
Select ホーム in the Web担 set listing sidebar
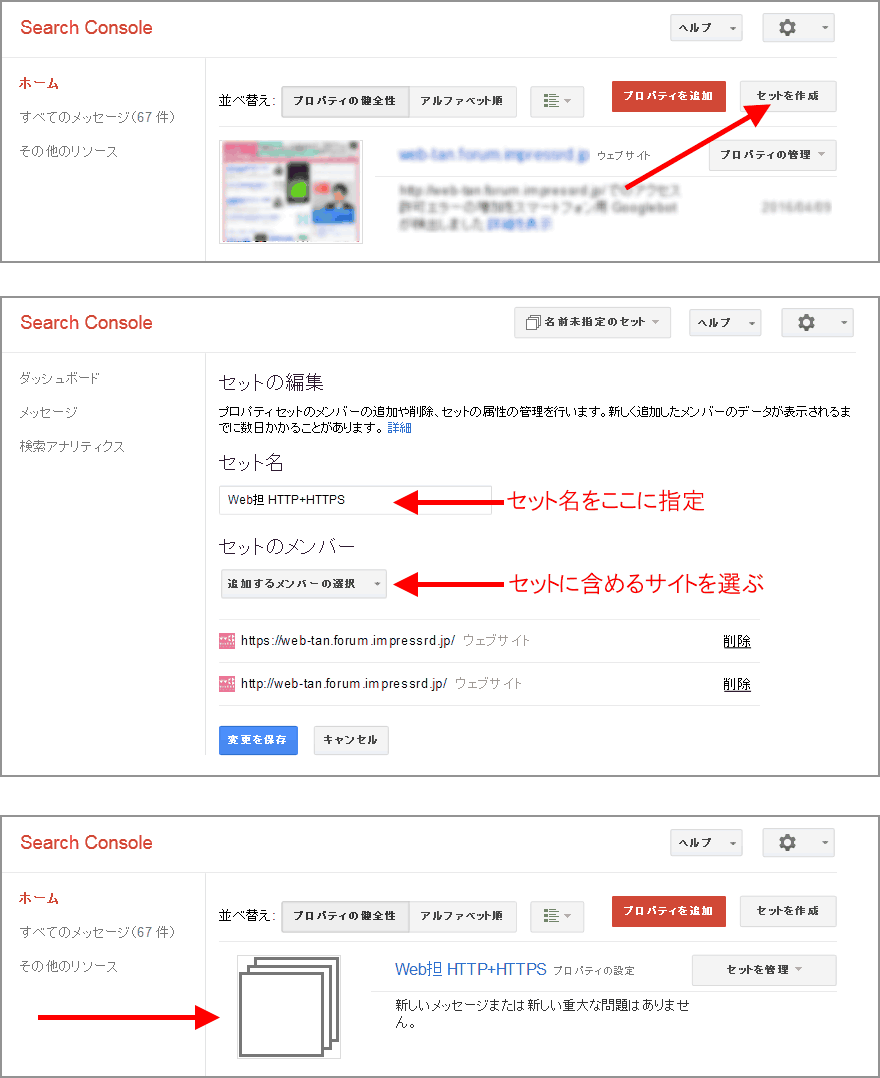[38, 899]
